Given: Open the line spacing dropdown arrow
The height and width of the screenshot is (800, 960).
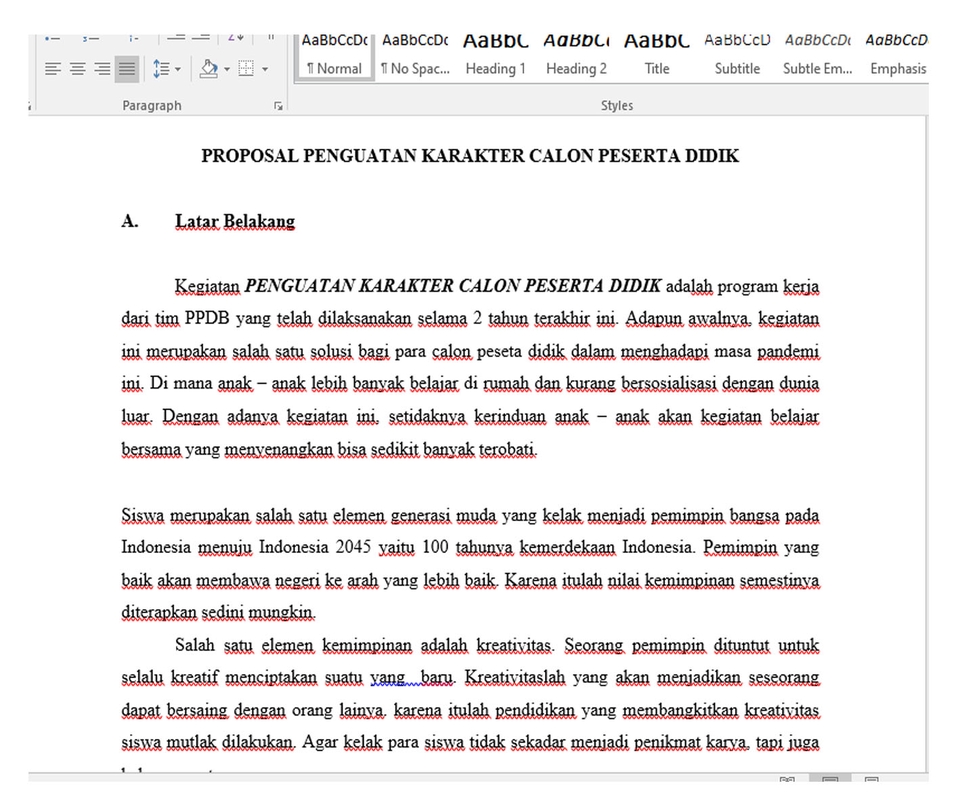Looking at the screenshot, I should [x=178, y=69].
